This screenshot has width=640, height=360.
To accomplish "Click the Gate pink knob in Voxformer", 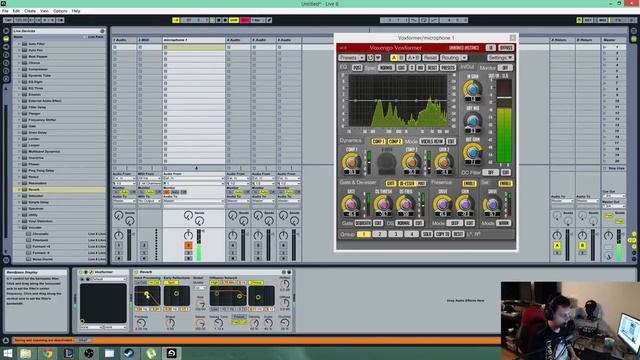I will point(351,204).
